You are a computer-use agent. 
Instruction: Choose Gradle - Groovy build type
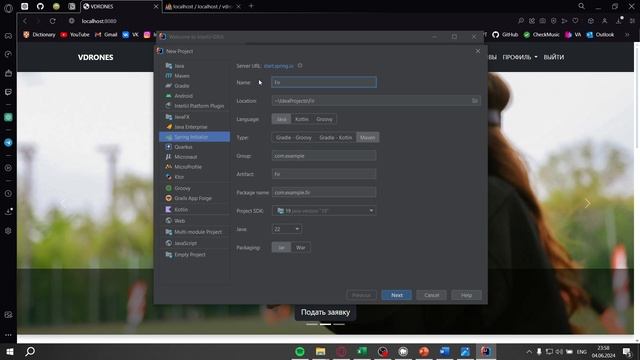coord(293,138)
